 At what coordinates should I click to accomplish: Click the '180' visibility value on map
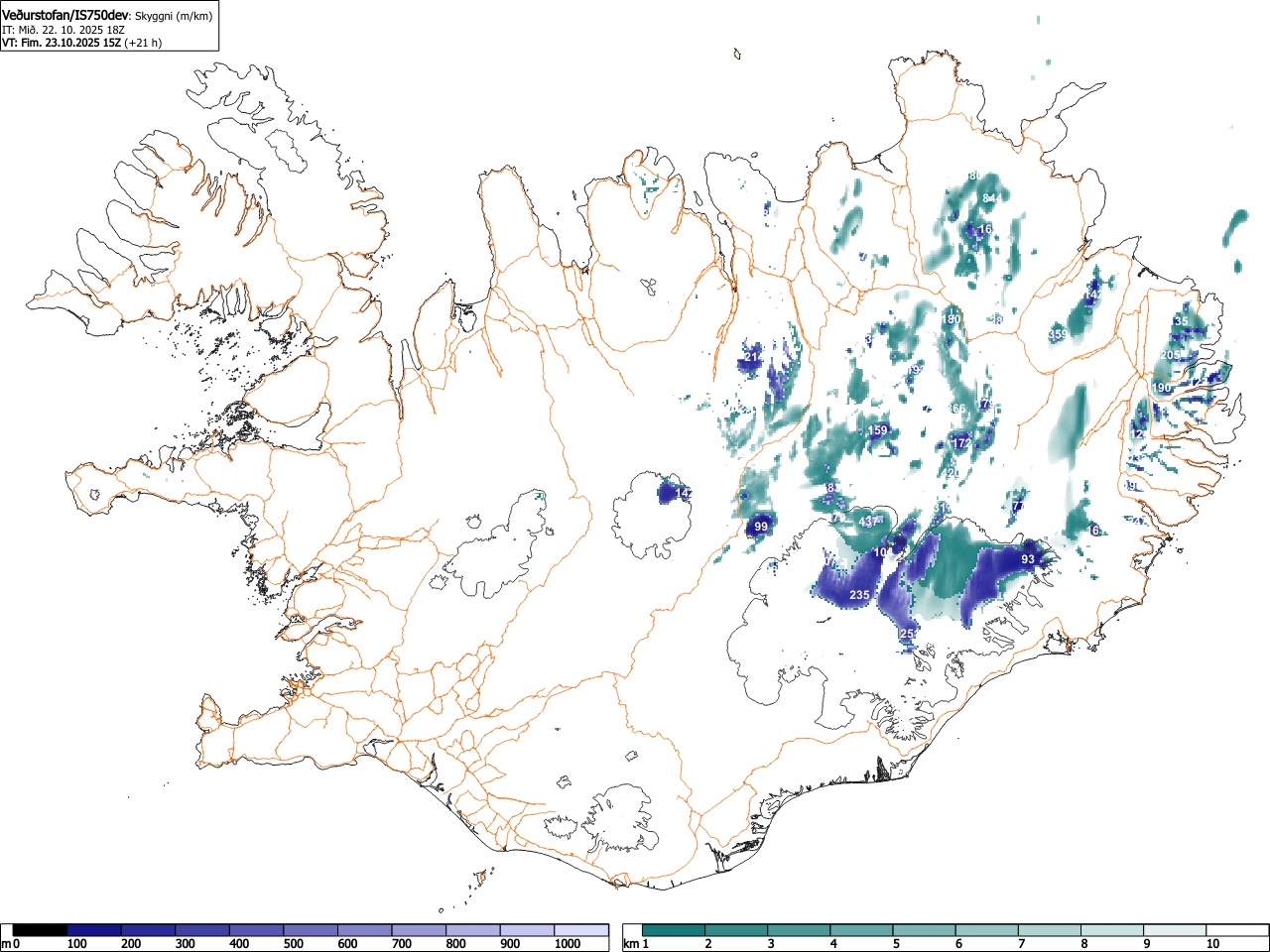pos(952,319)
